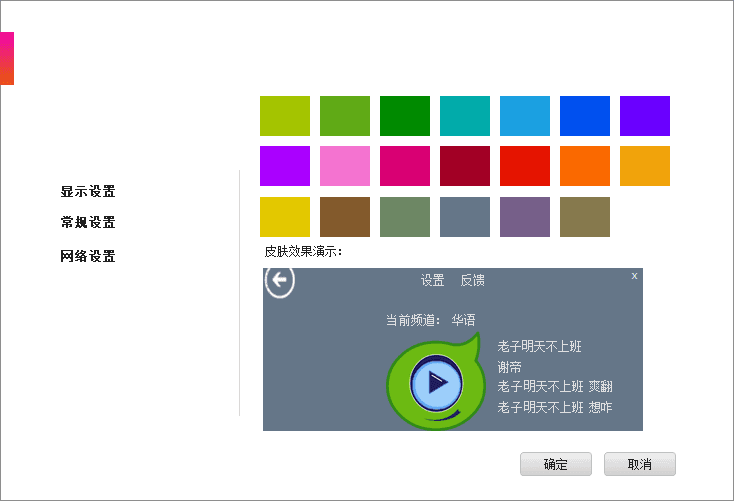Choose the pink skin color swatch
The height and width of the screenshot is (501, 734).
[x=345, y=166]
